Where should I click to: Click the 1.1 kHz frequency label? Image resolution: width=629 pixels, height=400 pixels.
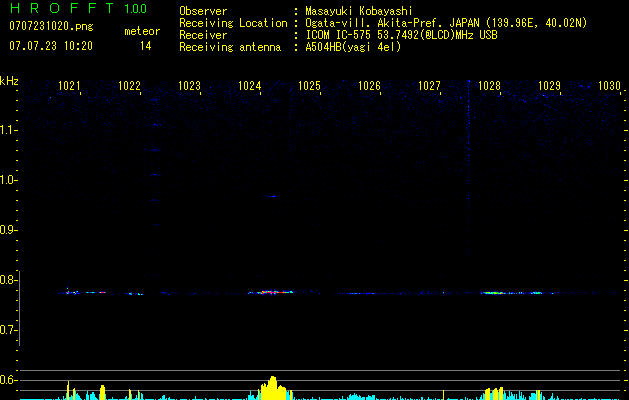[x=7, y=130]
